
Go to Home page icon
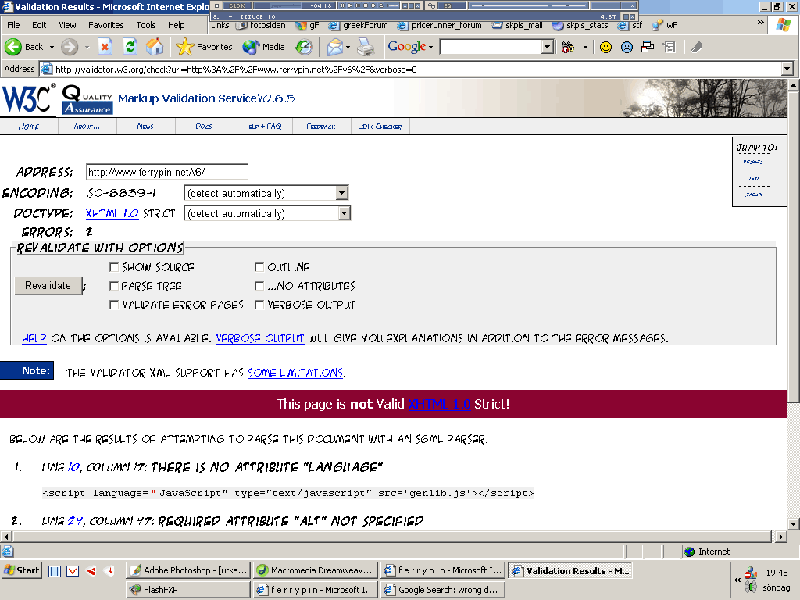(x=155, y=47)
